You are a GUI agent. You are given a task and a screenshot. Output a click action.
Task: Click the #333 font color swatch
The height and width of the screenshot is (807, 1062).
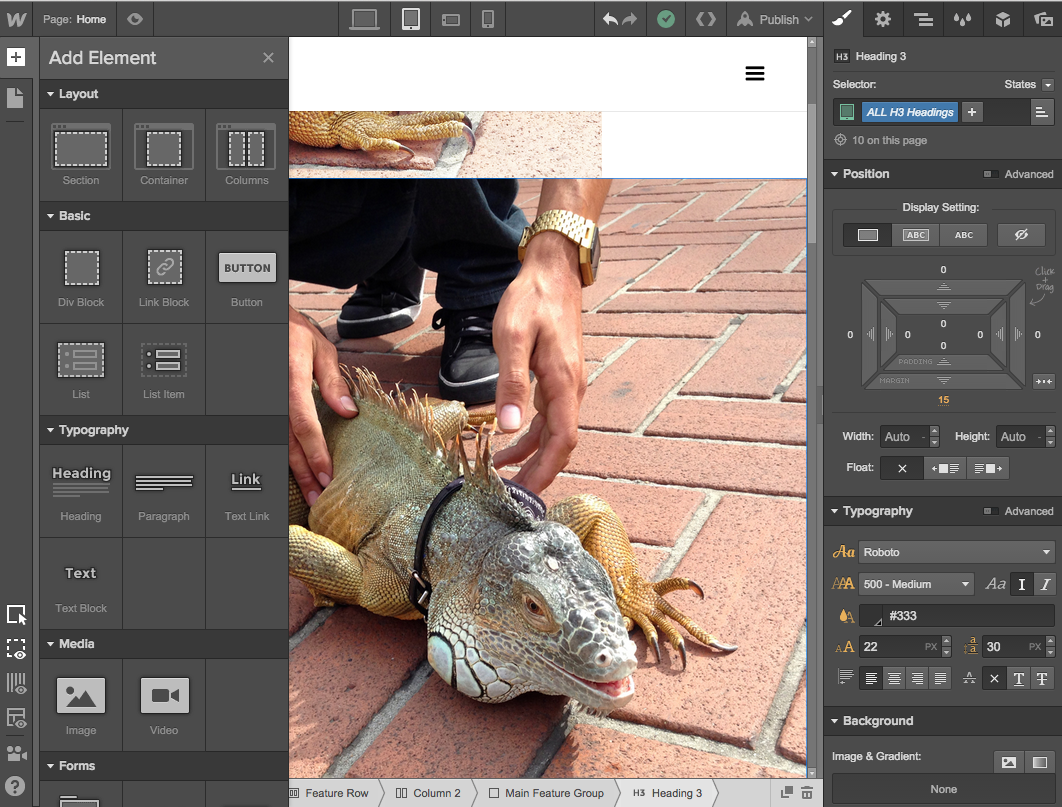(x=871, y=616)
